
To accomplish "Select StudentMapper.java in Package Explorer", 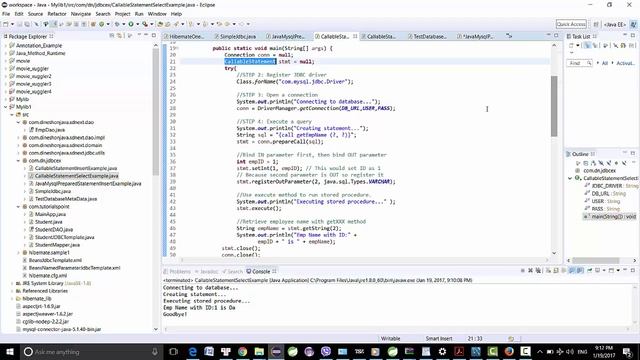I will click(x=57, y=245).
